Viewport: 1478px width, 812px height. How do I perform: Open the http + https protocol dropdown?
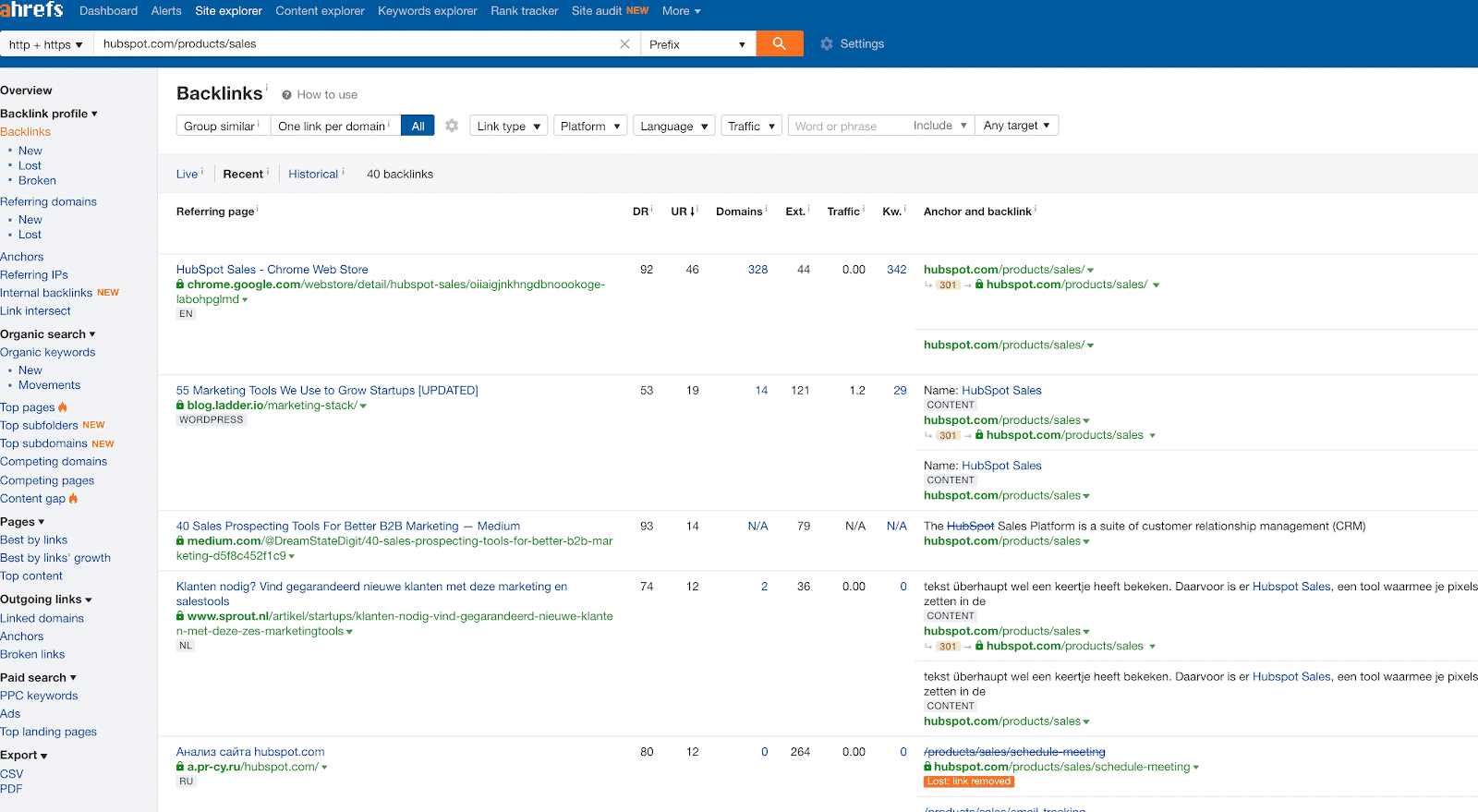click(45, 44)
